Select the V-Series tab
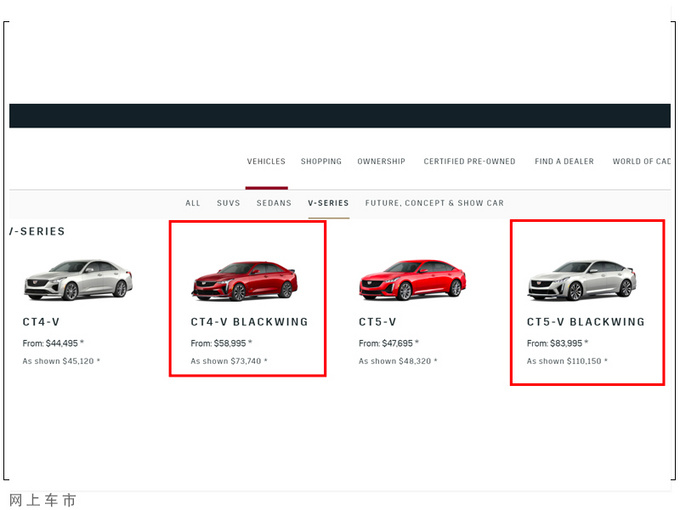Image resolution: width=680 pixels, height=510 pixels. coord(328,203)
